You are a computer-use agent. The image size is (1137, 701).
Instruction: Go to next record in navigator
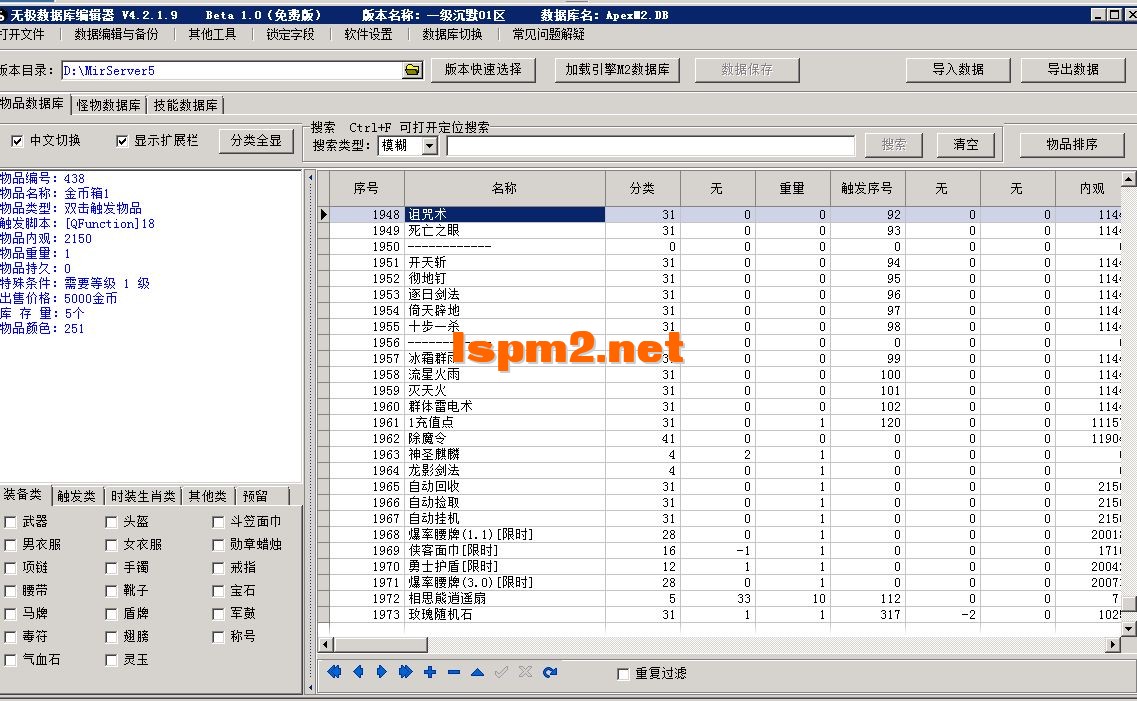coord(381,672)
